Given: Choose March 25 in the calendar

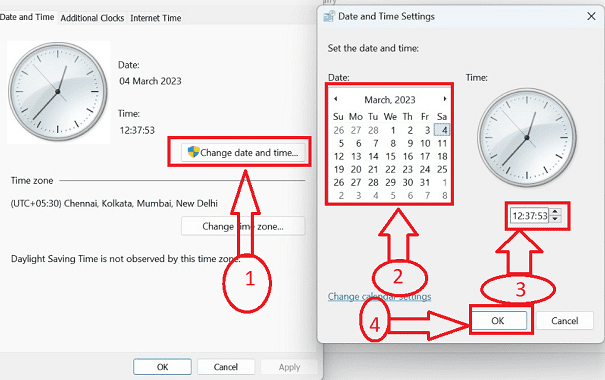Looking at the screenshot, I should (442, 169).
